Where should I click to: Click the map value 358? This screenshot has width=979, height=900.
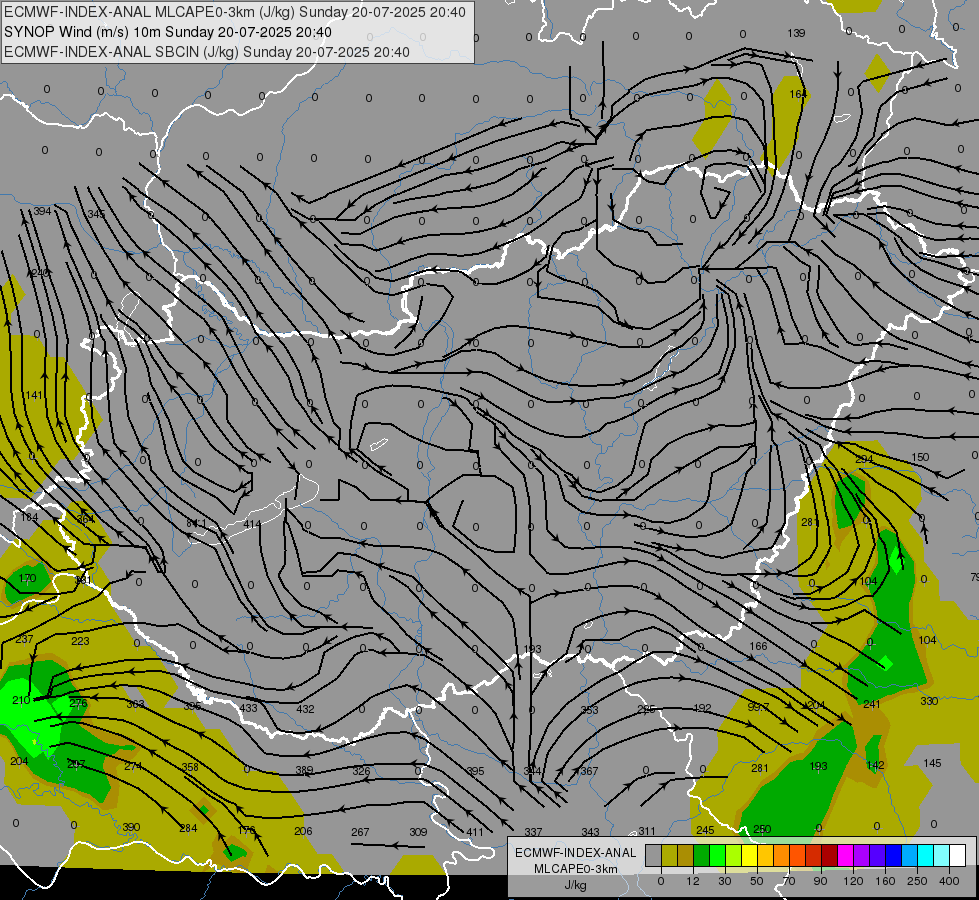(x=190, y=767)
